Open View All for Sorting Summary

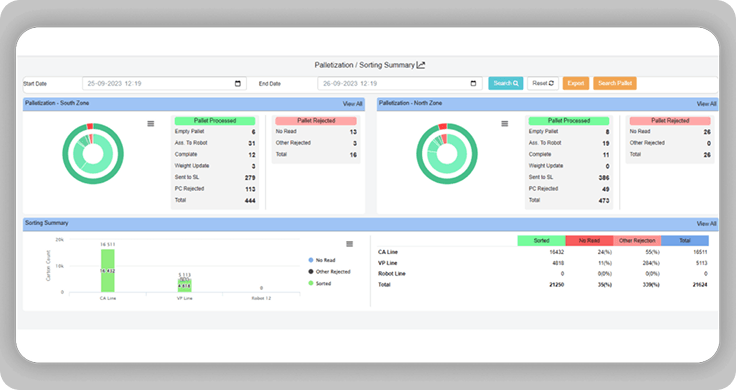[706, 224]
